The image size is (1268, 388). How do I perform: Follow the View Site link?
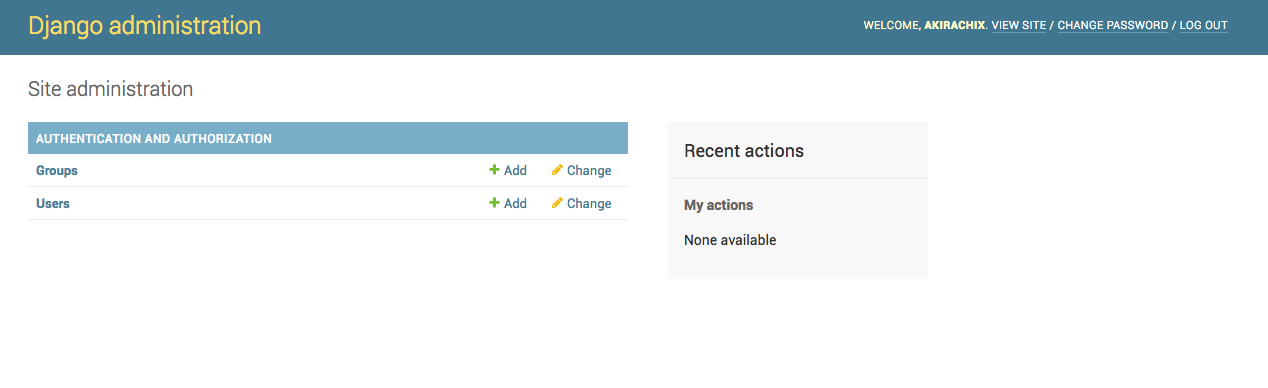[1019, 26]
